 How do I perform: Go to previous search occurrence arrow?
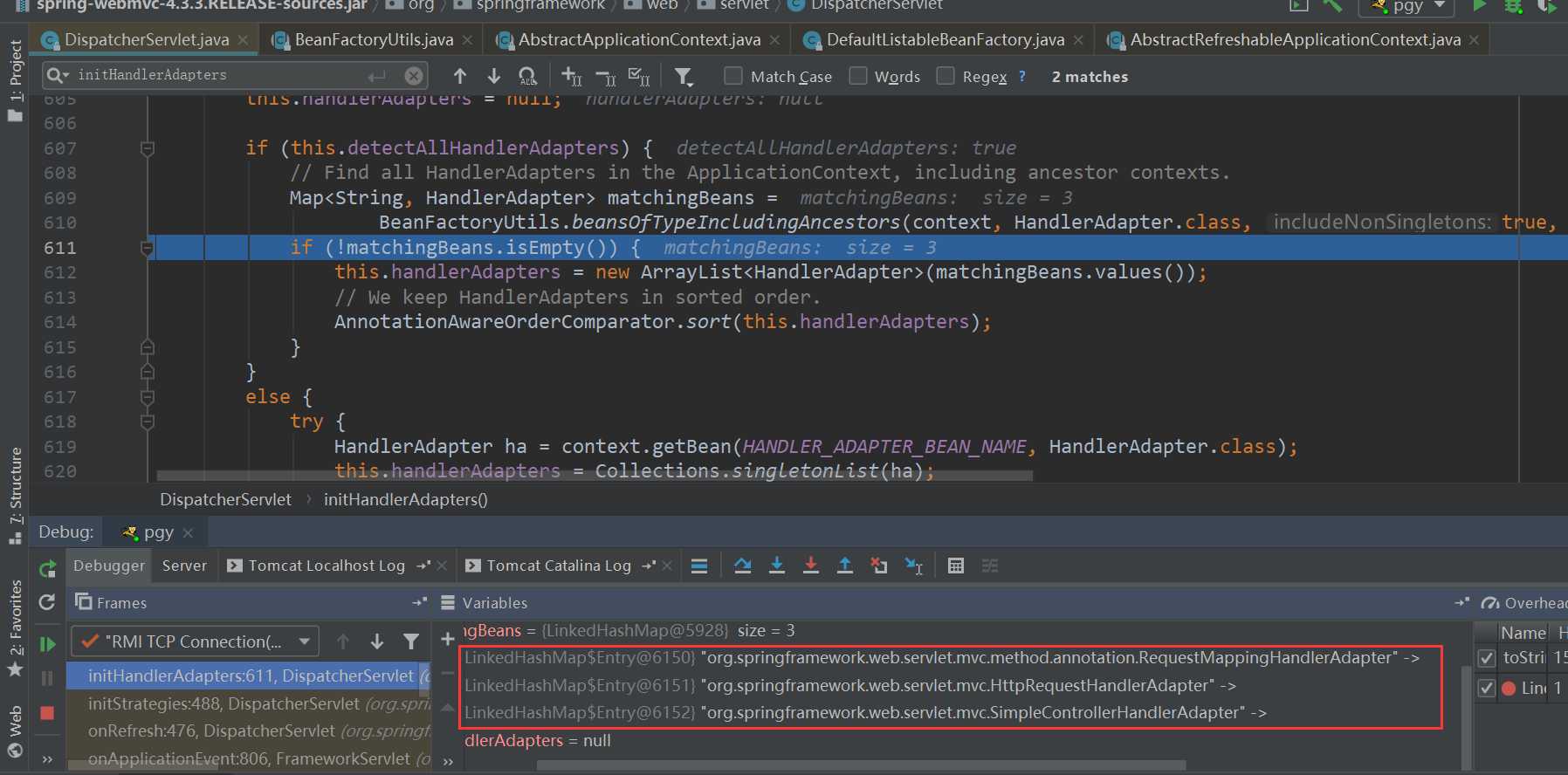click(x=460, y=76)
